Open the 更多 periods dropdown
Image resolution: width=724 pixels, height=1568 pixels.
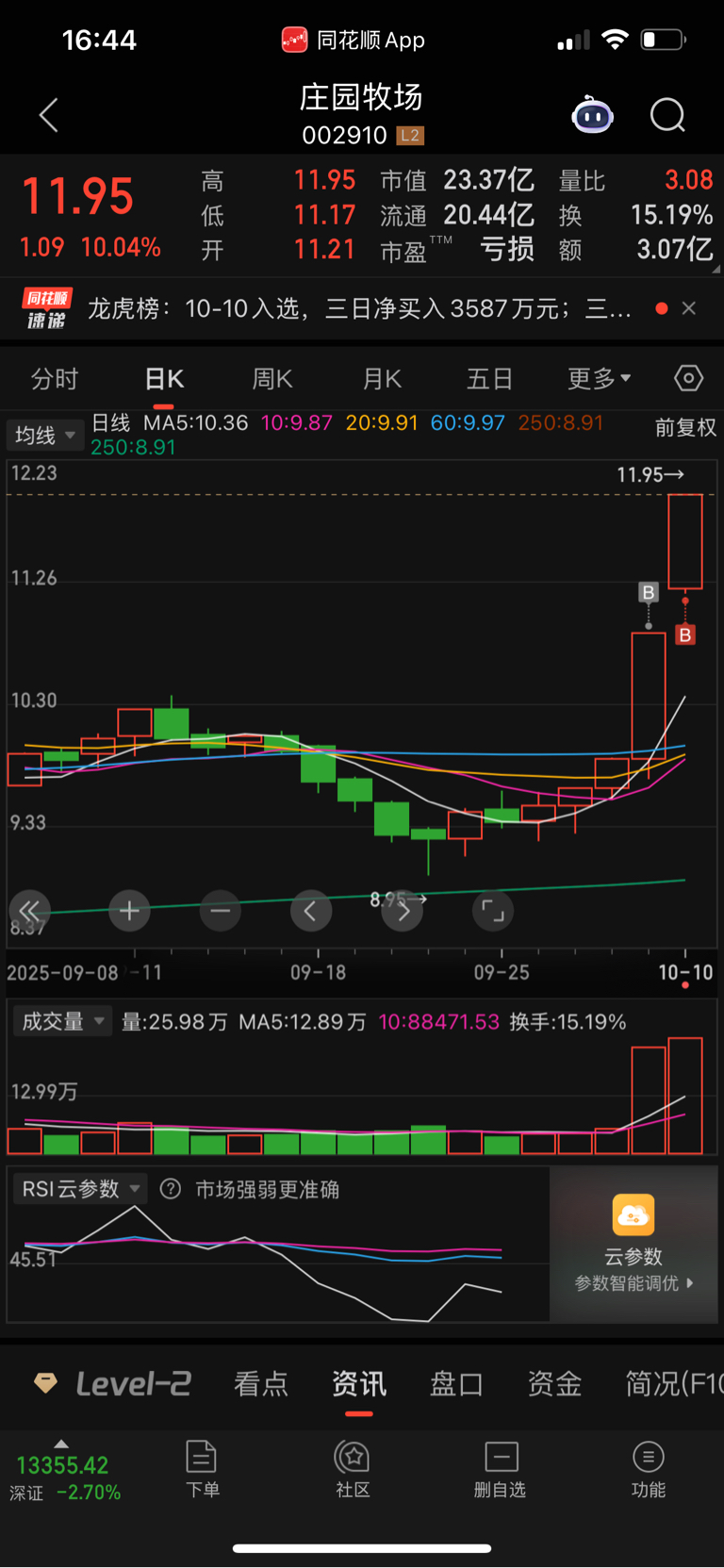(600, 379)
